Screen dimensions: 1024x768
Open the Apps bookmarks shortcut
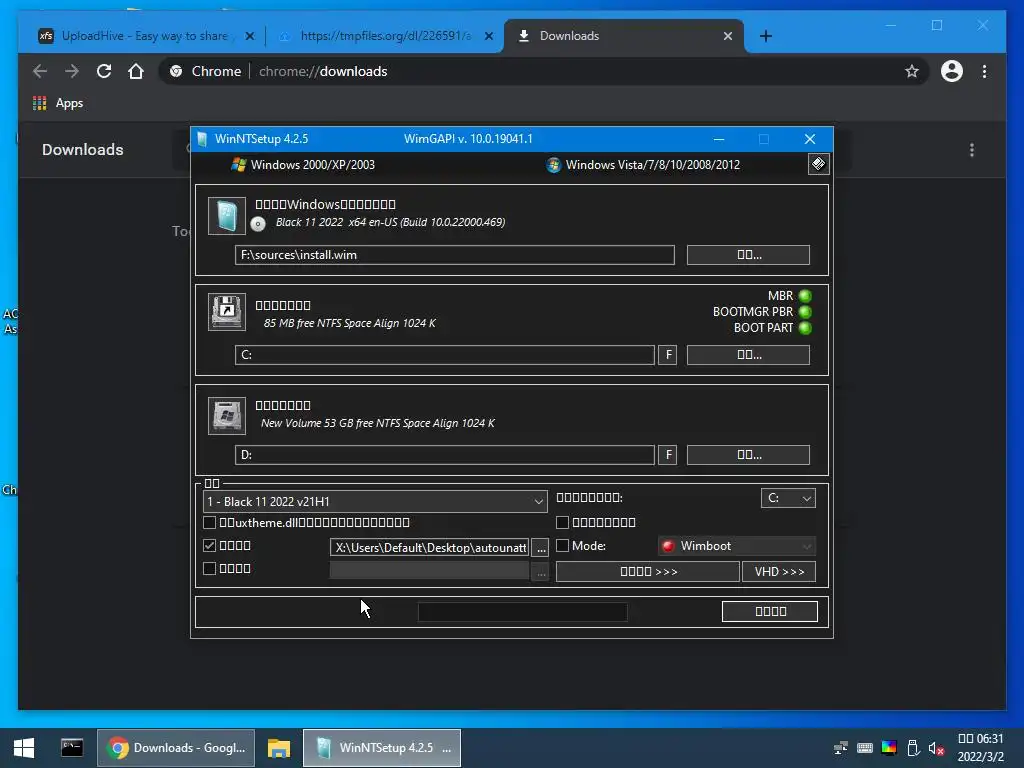pyautogui.click(x=58, y=103)
